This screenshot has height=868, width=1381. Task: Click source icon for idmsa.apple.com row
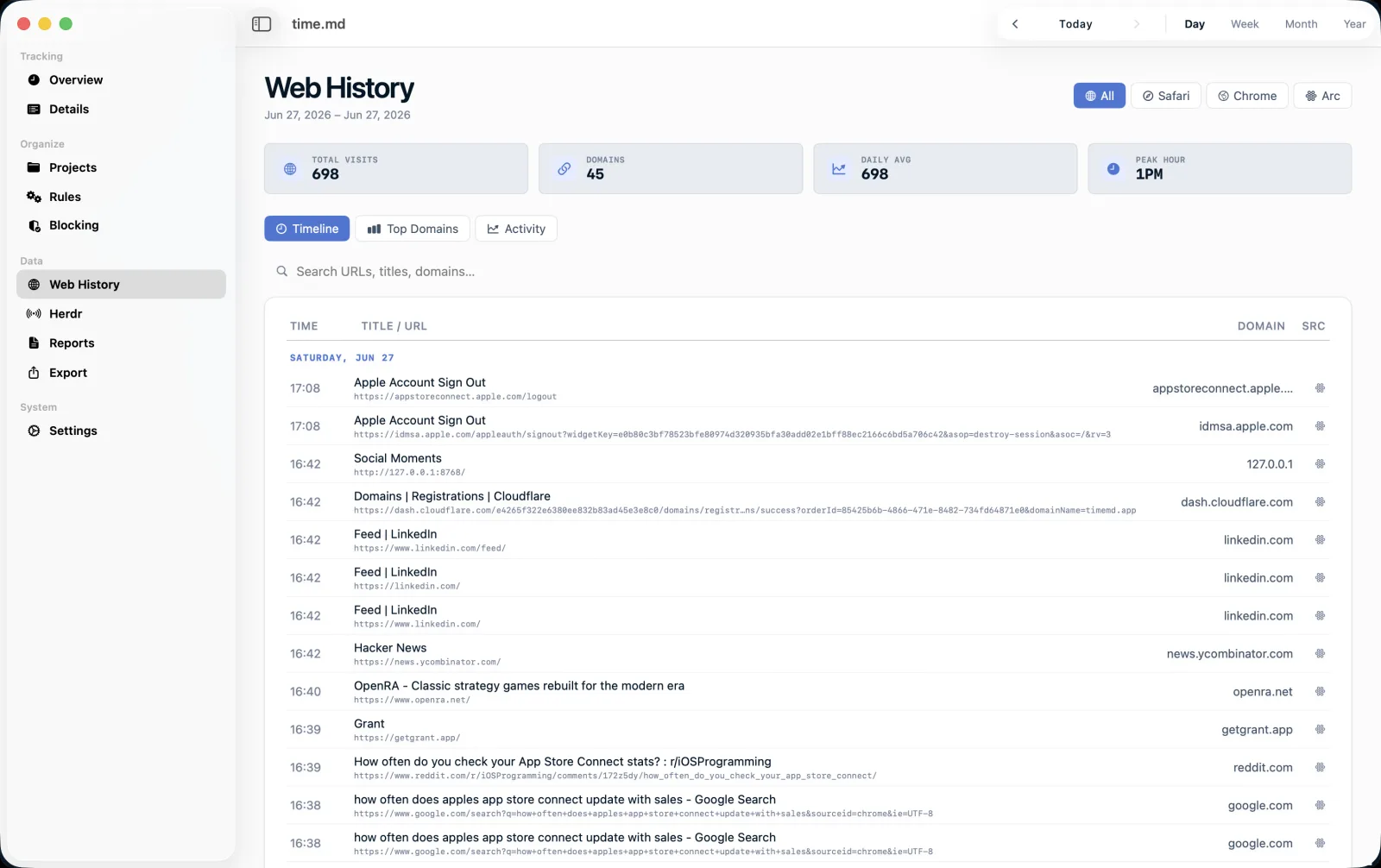[1320, 426]
